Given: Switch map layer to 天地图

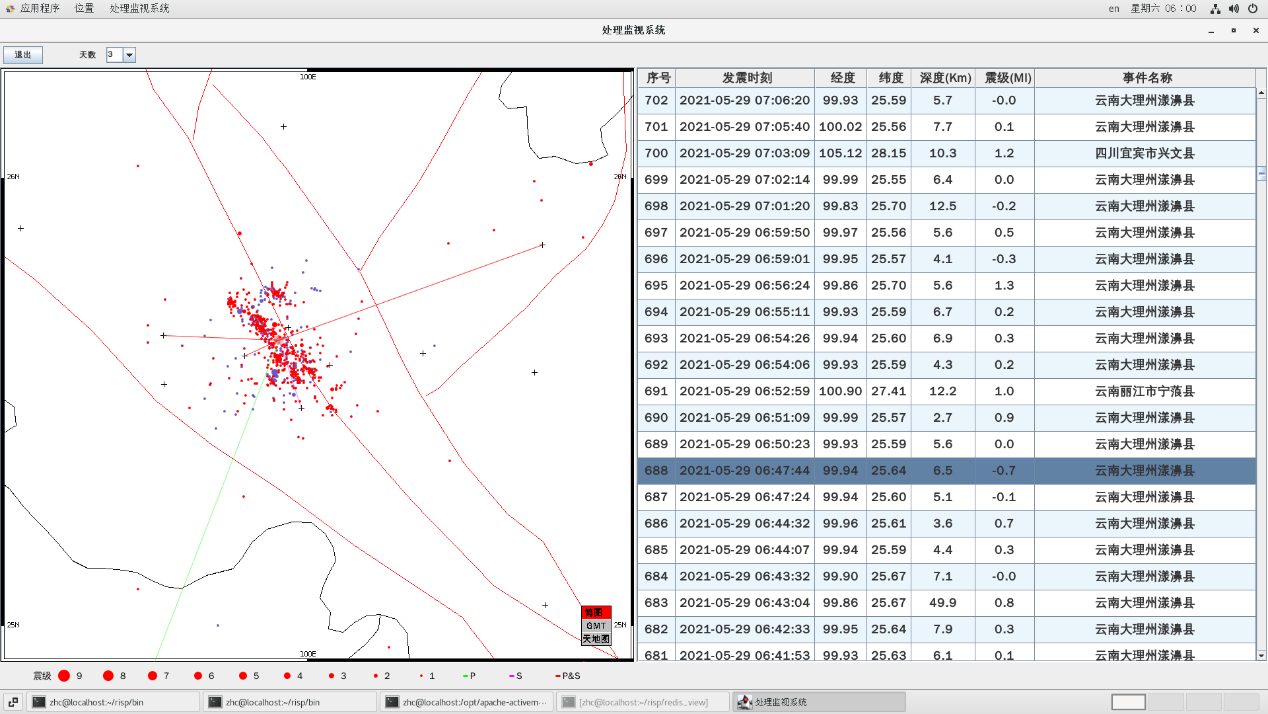Looking at the screenshot, I should pos(596,638).
